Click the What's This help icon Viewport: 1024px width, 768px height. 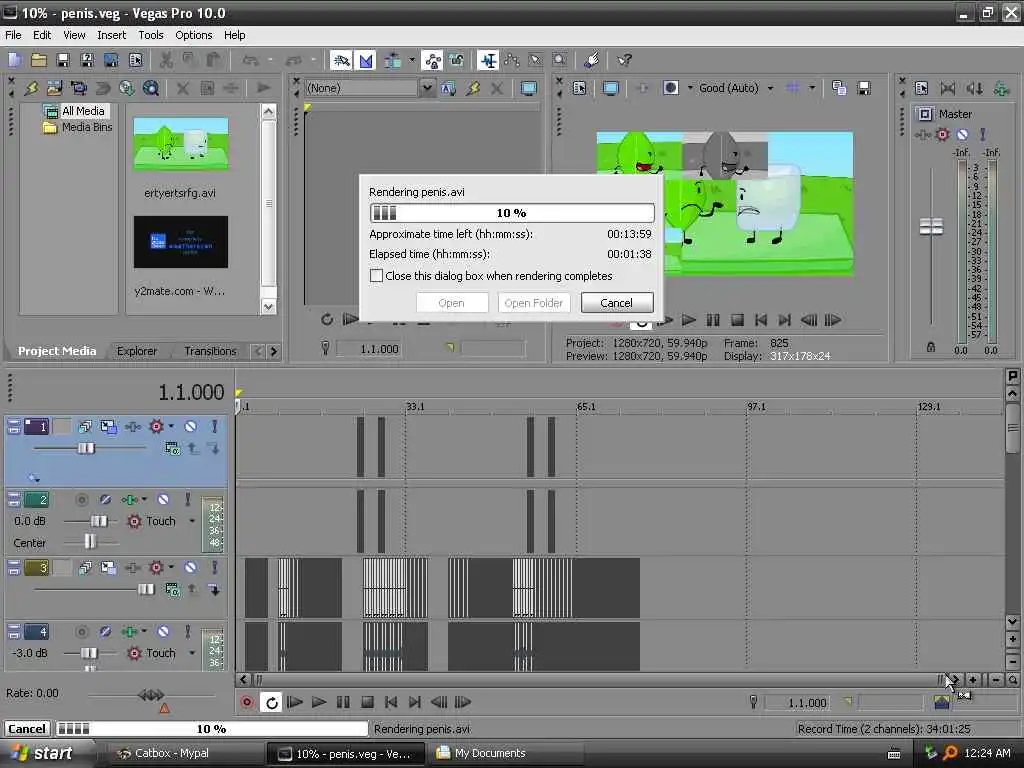(x=624, y=61)
